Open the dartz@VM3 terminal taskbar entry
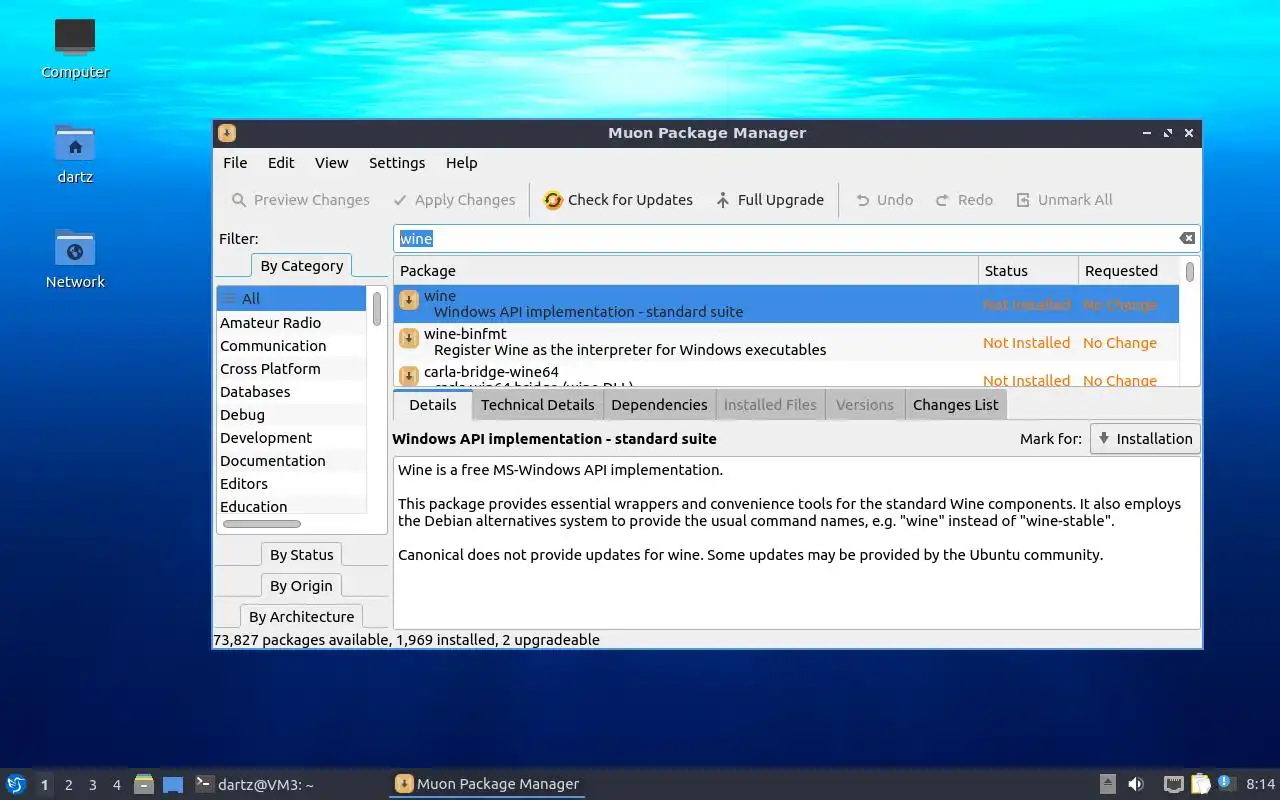 pyautogui.click(x=254, y=785)
